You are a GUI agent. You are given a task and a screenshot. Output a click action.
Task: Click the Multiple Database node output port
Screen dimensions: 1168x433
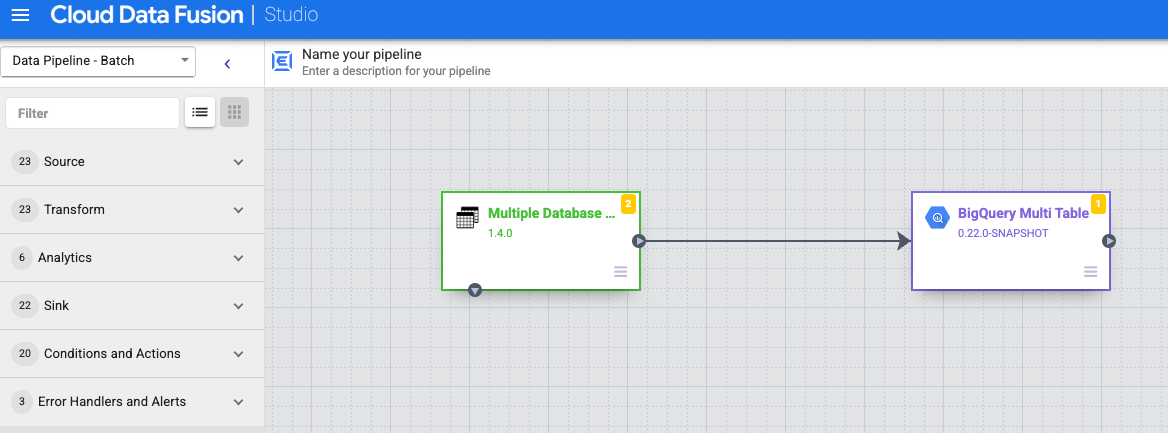pos(639,241)
